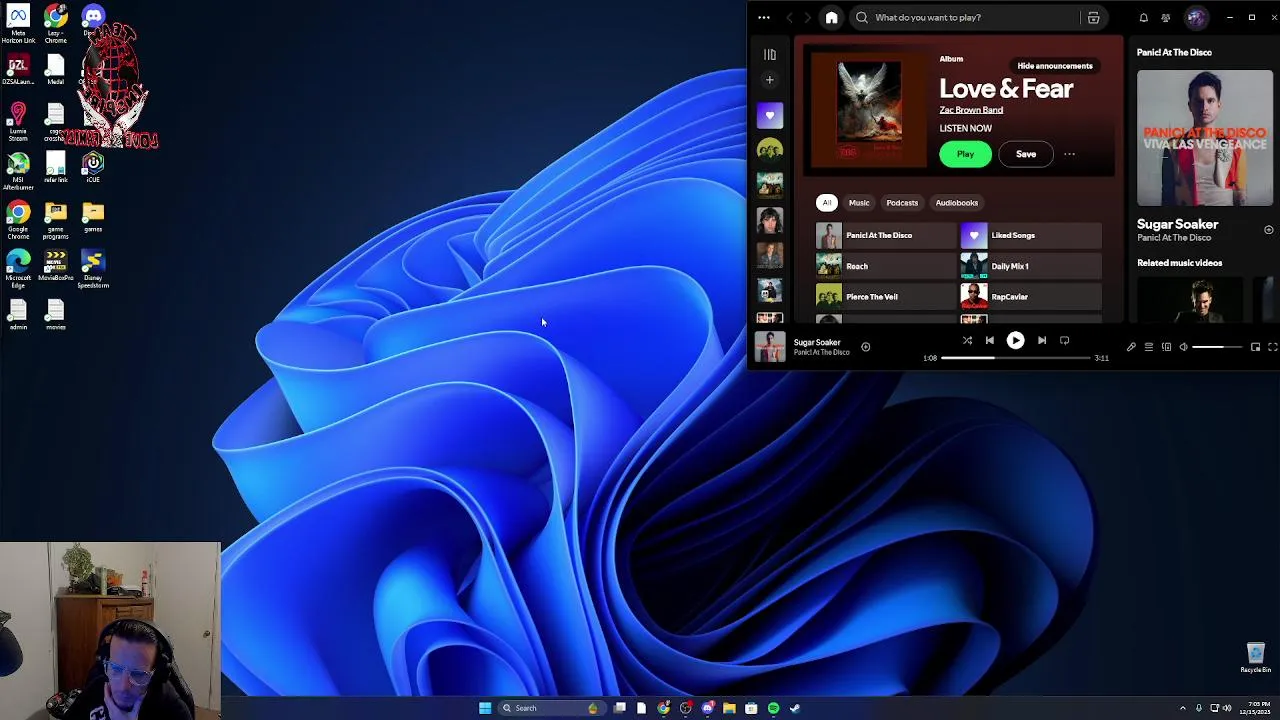The width and height of the screenshot is (1280, 720).
Task: Toggle shuffle playback
Action: 967,340
